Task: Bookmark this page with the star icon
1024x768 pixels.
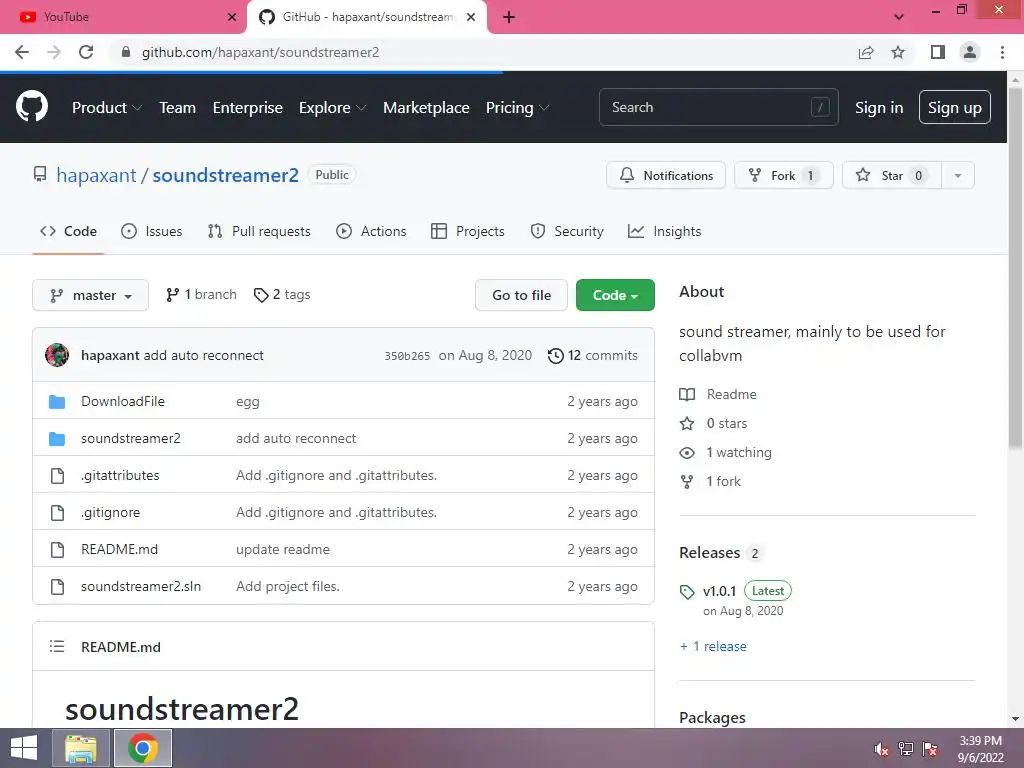Action: pos(898,52)
